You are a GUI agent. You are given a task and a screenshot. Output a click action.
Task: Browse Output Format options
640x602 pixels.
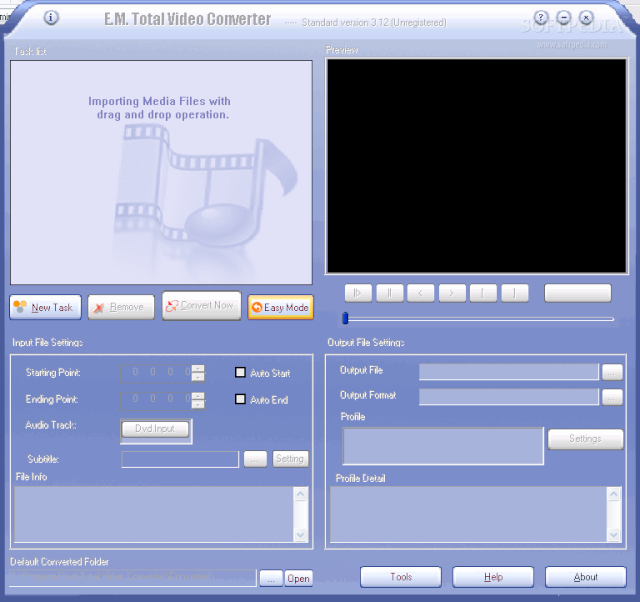(x=612, y=397)
